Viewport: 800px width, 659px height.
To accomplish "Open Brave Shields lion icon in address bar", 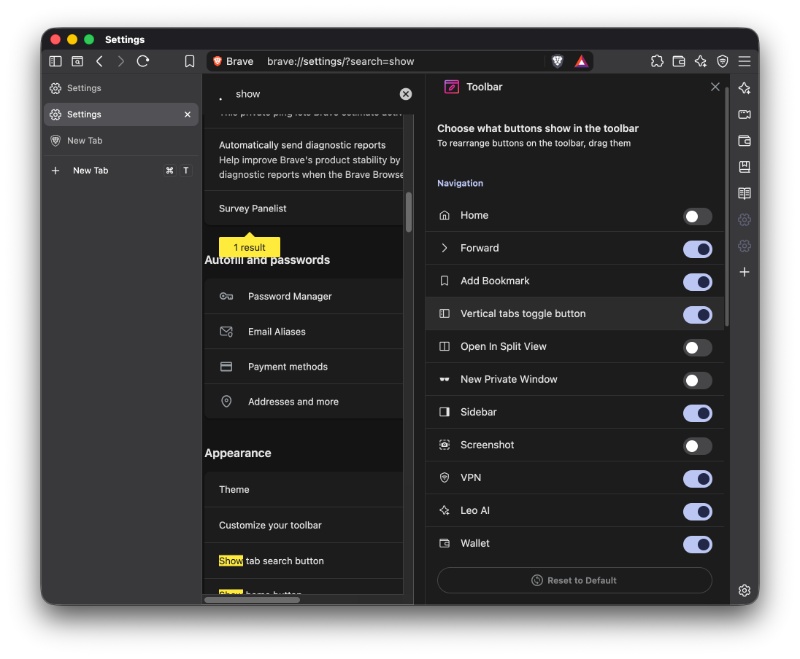I will [x=557, y=62].
